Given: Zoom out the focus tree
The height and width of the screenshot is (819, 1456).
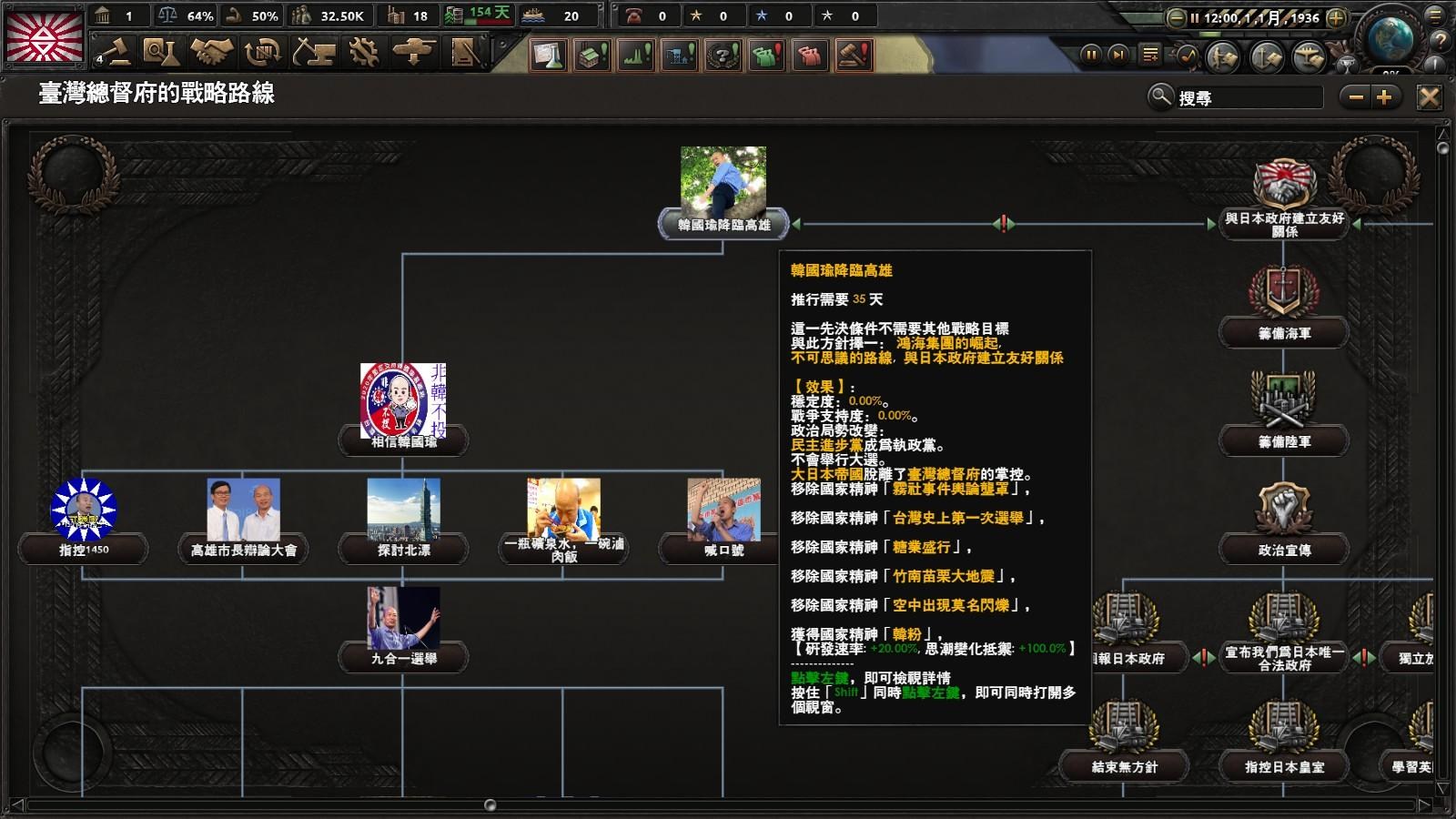Looking at the screenshot, I should coord(1357,96).
